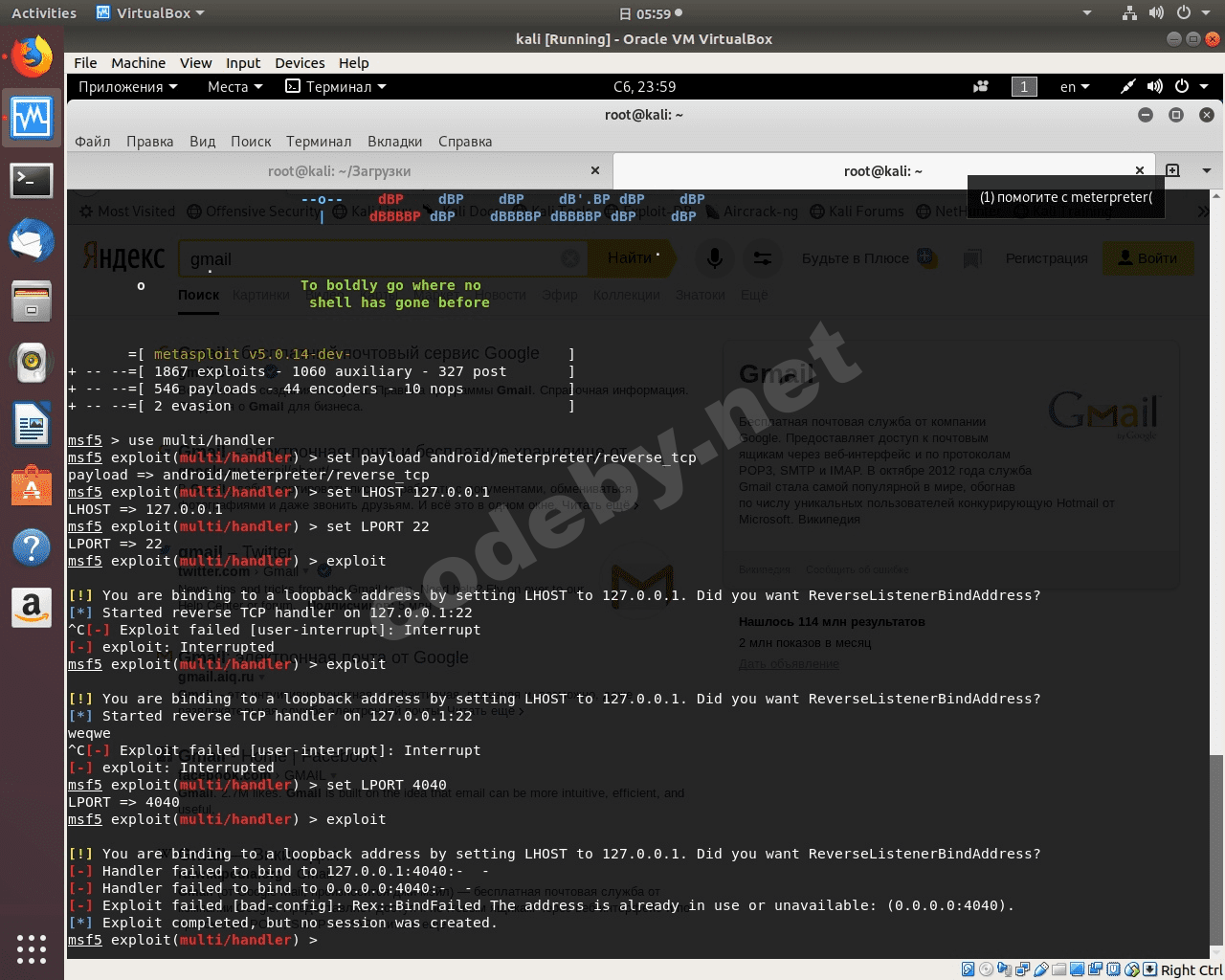
Task: Open LibreOffice Writer from the dock
Action: (x=32, y=424)
